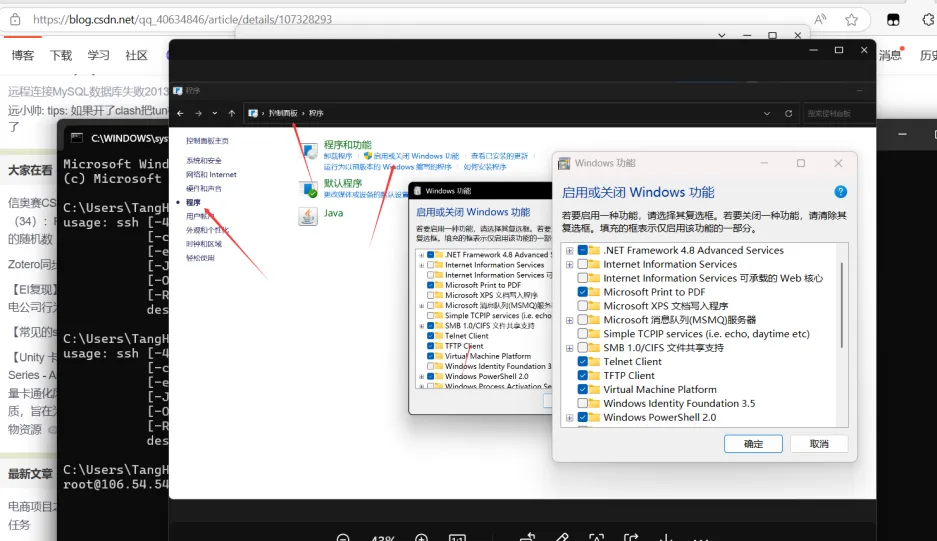
Task: Open recent locations dropdown beside forward arrow
Action: click(215, 113)
